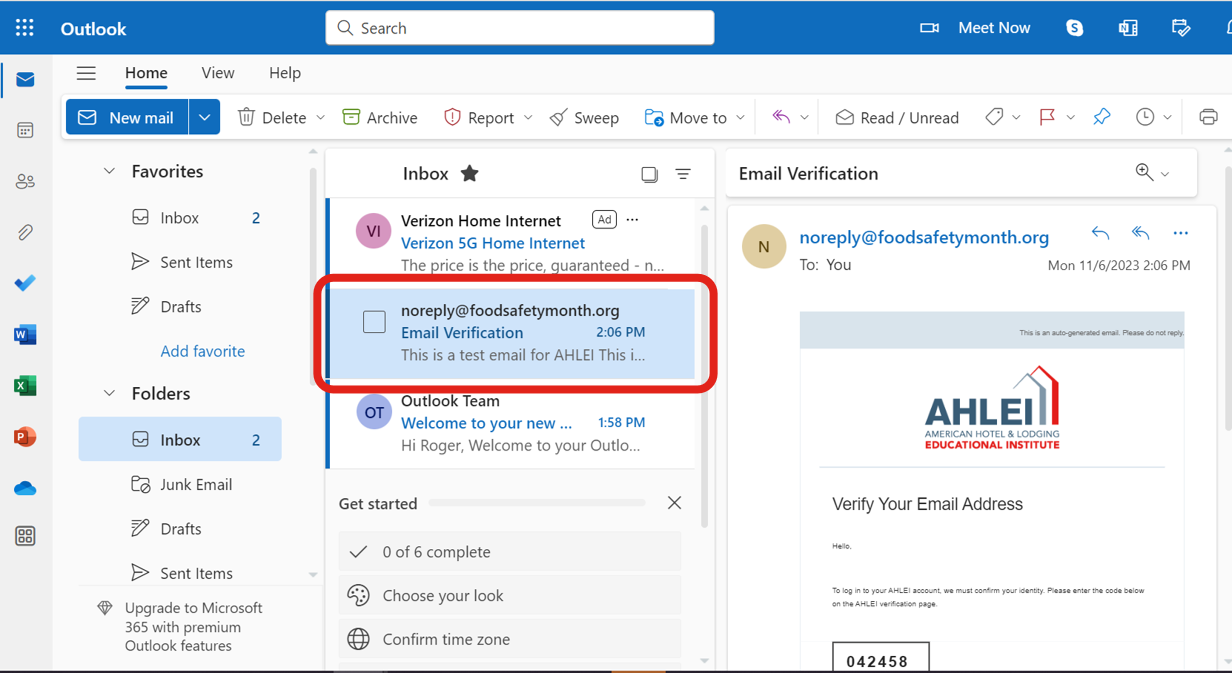Archive the selected message
The image size is (1232, 673).
click(x=380, y=117)
